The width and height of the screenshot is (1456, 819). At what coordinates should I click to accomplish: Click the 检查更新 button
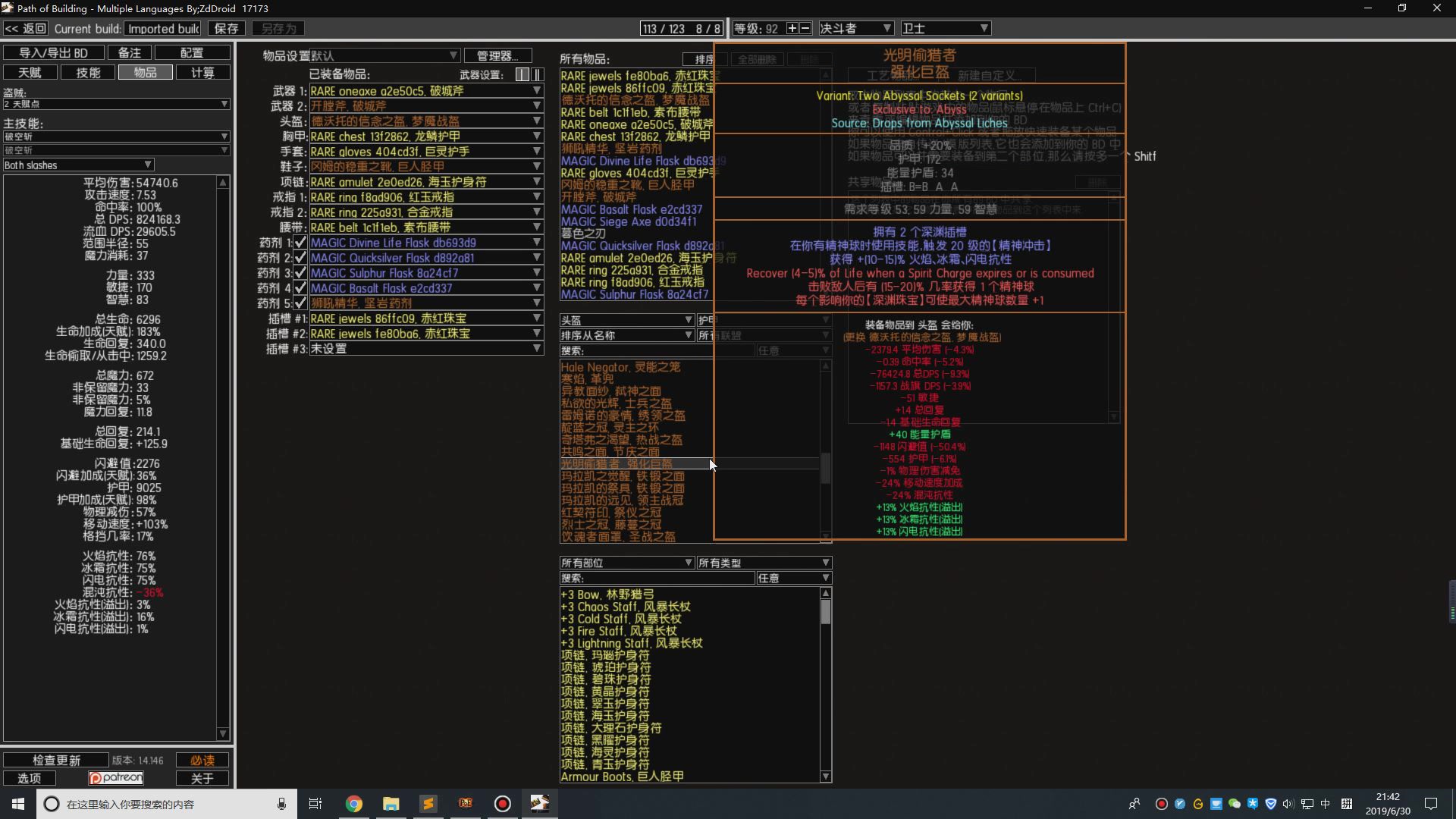[x=56, y=760]
